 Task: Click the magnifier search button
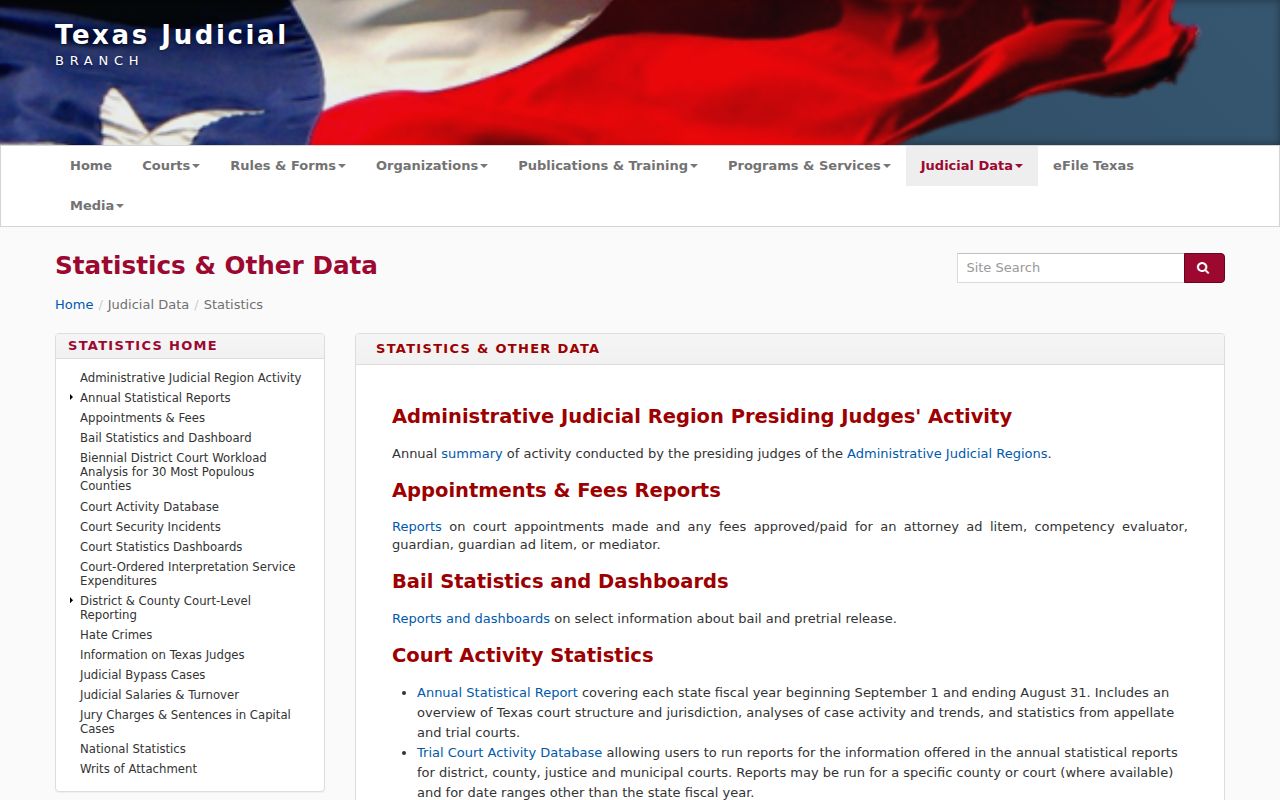coord(1204,268)
